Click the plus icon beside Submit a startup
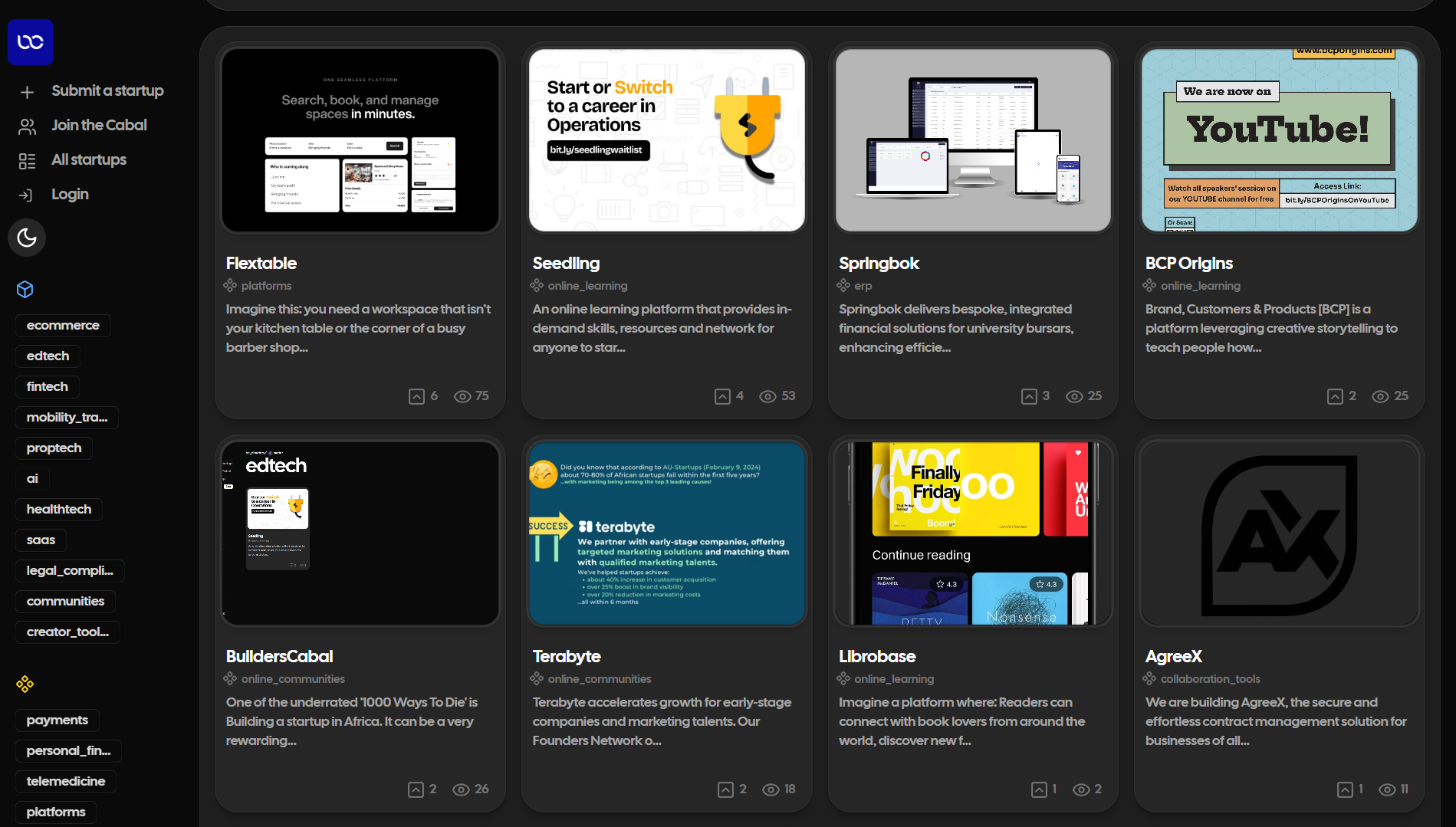1456x827 pixels. click(27, 92)
